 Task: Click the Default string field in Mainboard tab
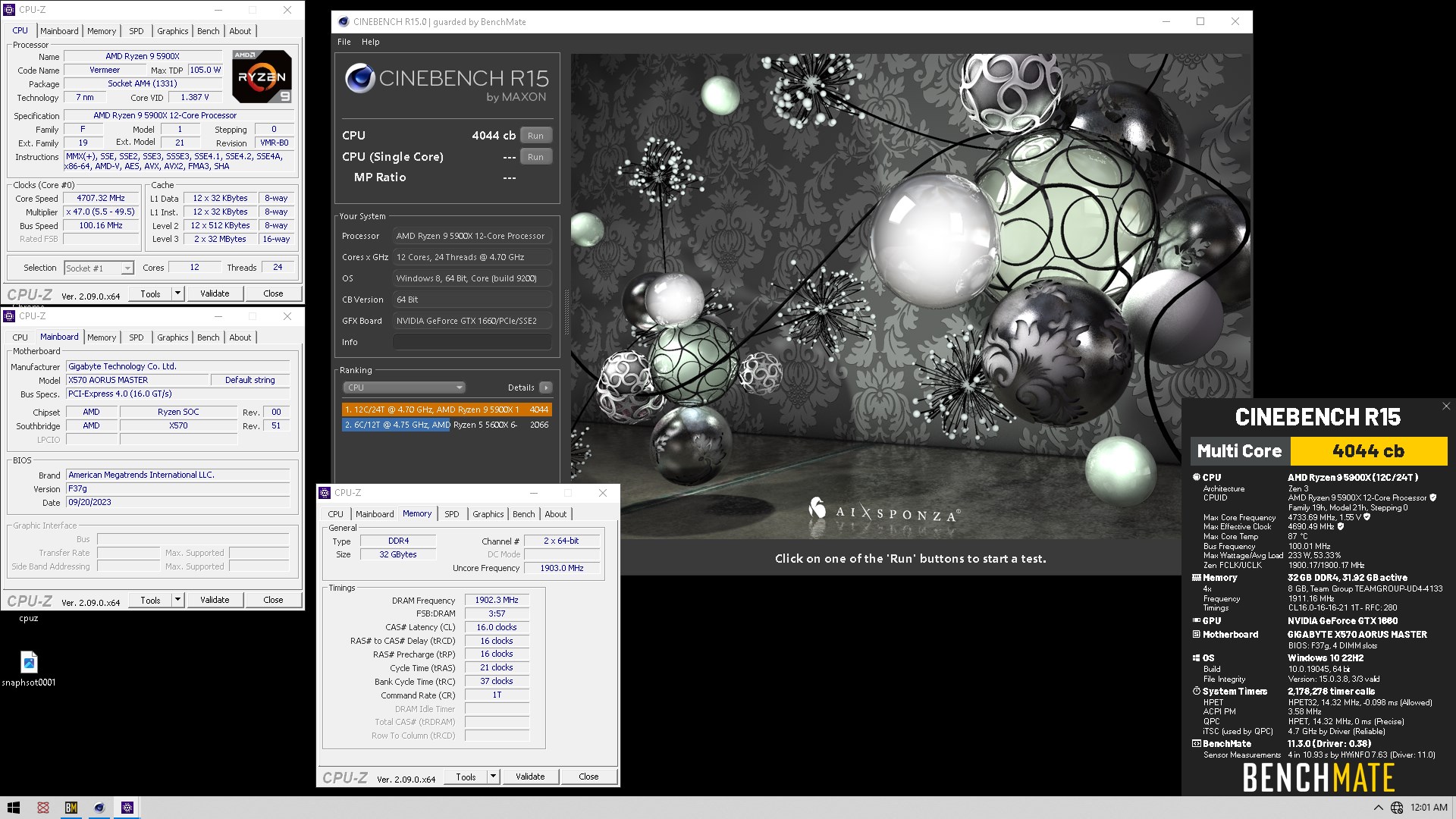(250, 380)
